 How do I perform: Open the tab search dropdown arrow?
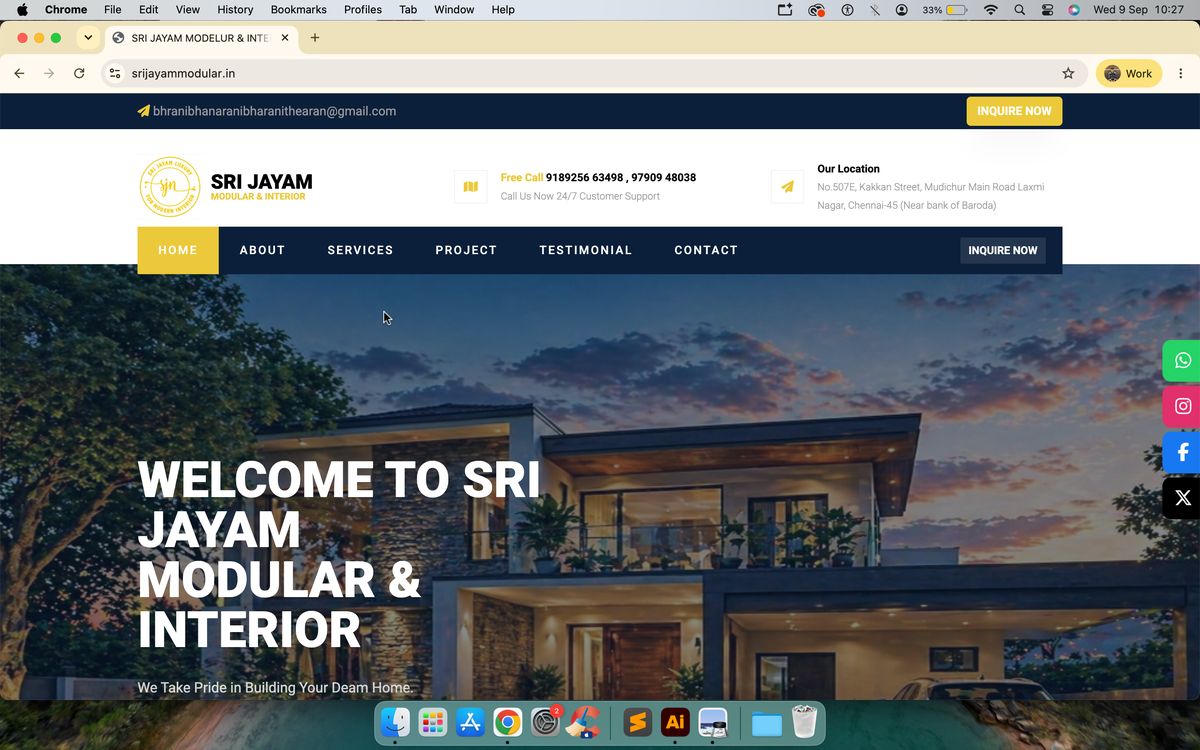tap(88, 38)
